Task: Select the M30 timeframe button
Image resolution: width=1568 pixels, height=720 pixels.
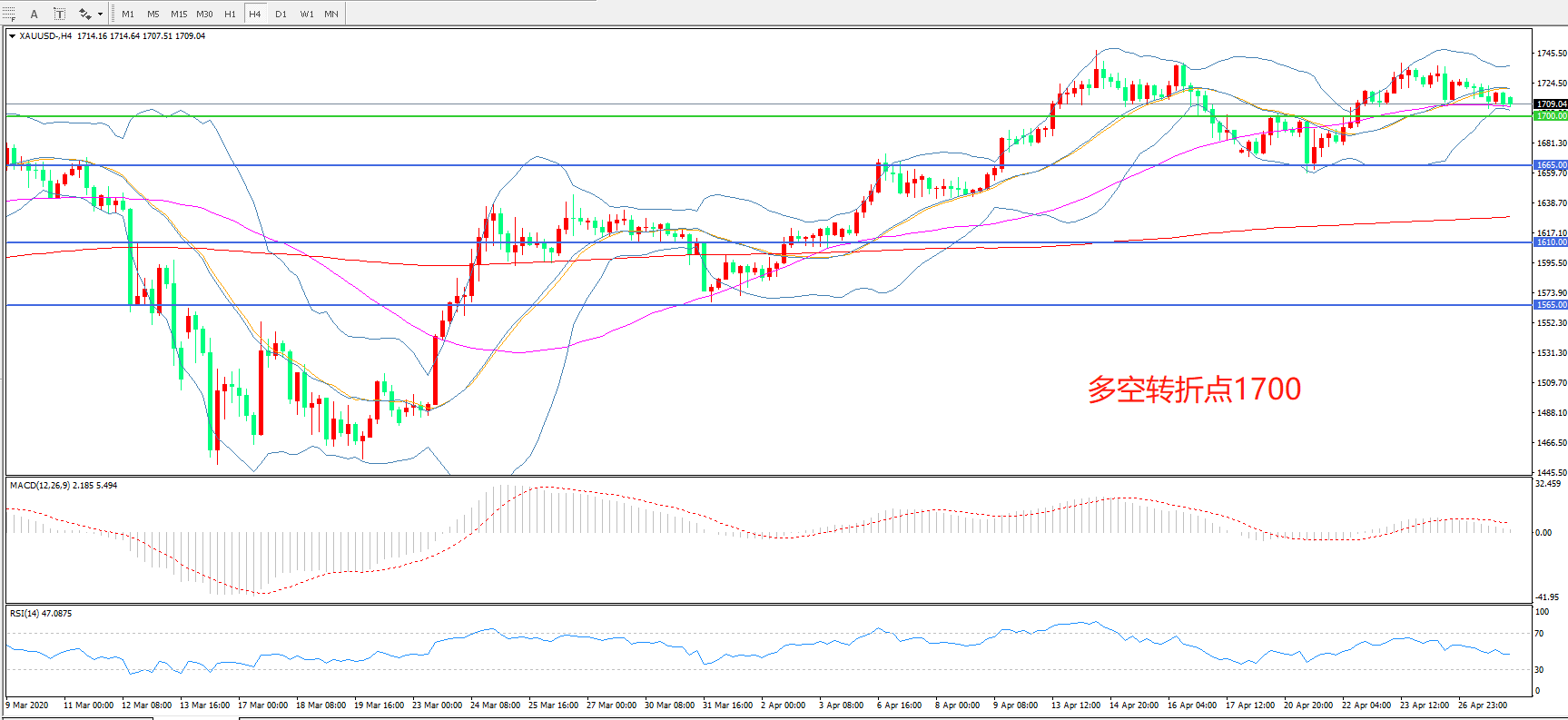Action: pos(205,14)
